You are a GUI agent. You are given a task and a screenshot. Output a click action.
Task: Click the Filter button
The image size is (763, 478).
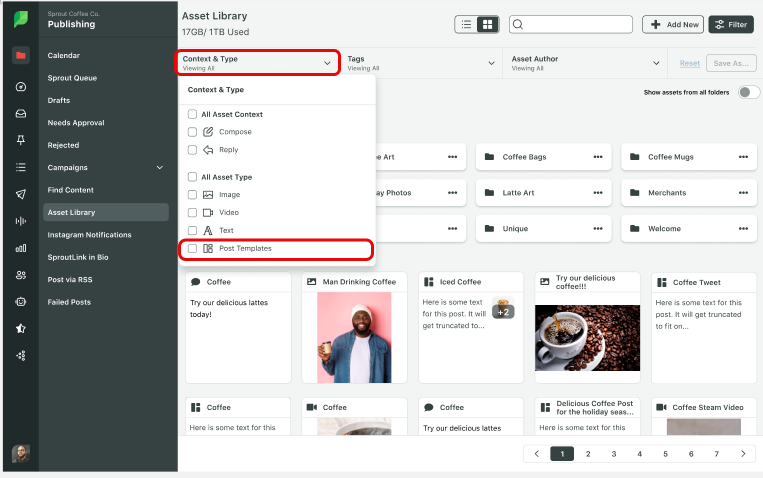[x=731, y=24]
